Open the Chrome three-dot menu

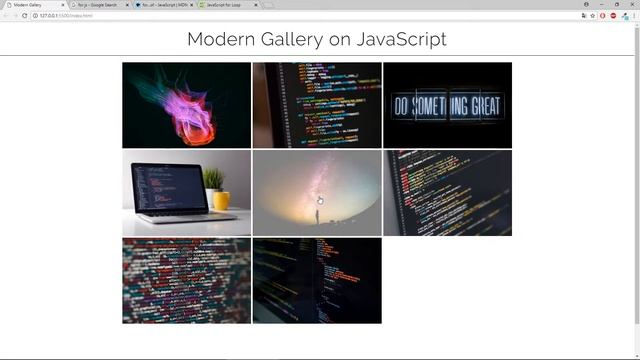pos(635,16)
